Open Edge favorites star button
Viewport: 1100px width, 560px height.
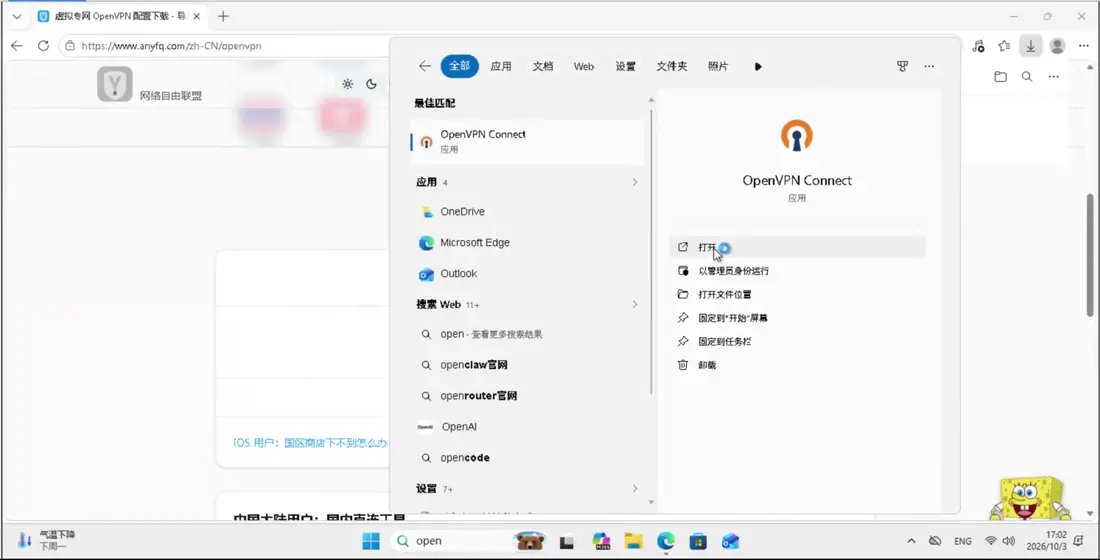pos(1004,46)
